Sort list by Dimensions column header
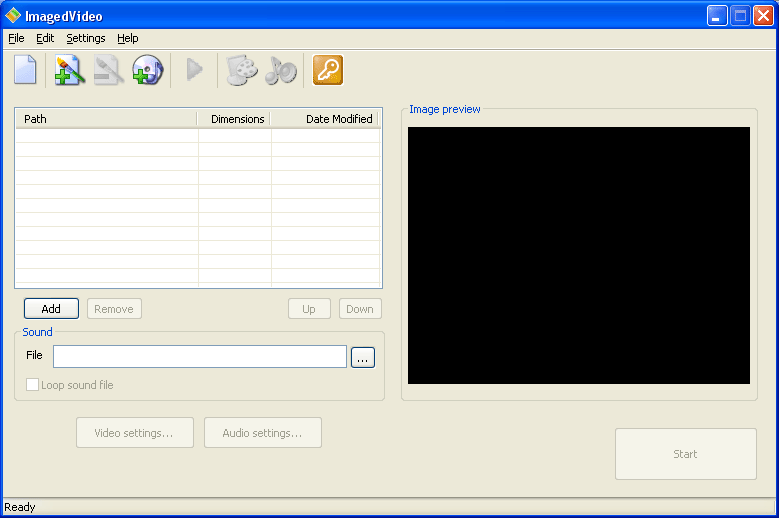 point(234,119)
